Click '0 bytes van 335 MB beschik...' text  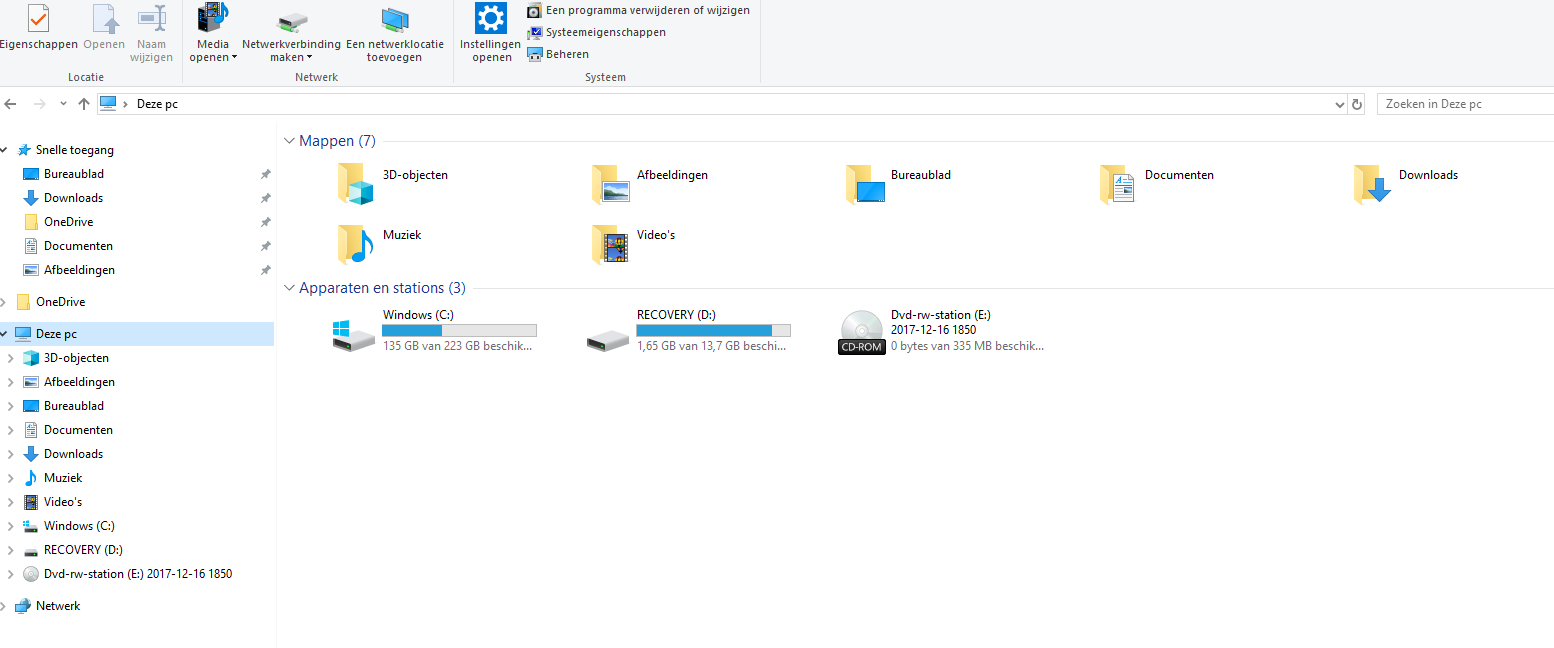968,346
